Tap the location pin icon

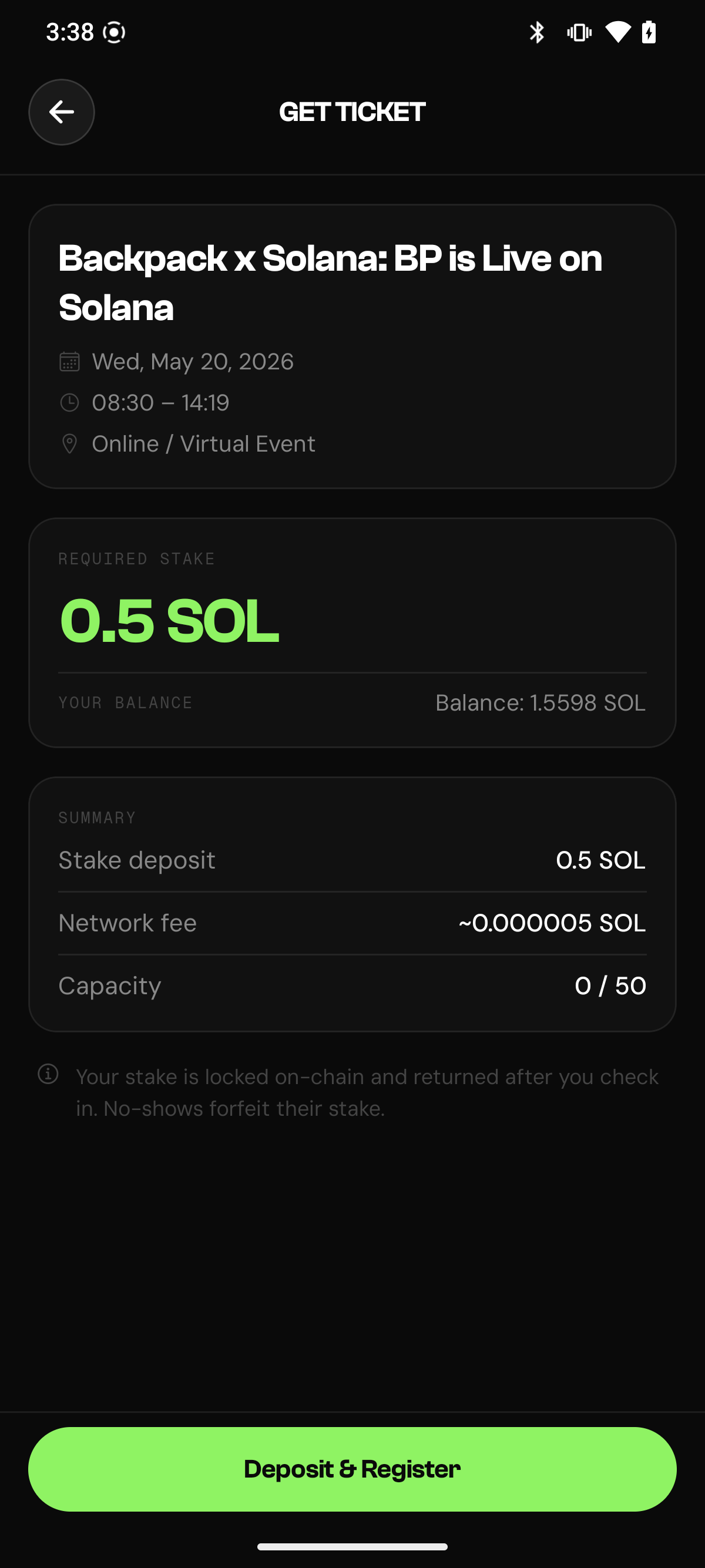(x=69, y=444)
